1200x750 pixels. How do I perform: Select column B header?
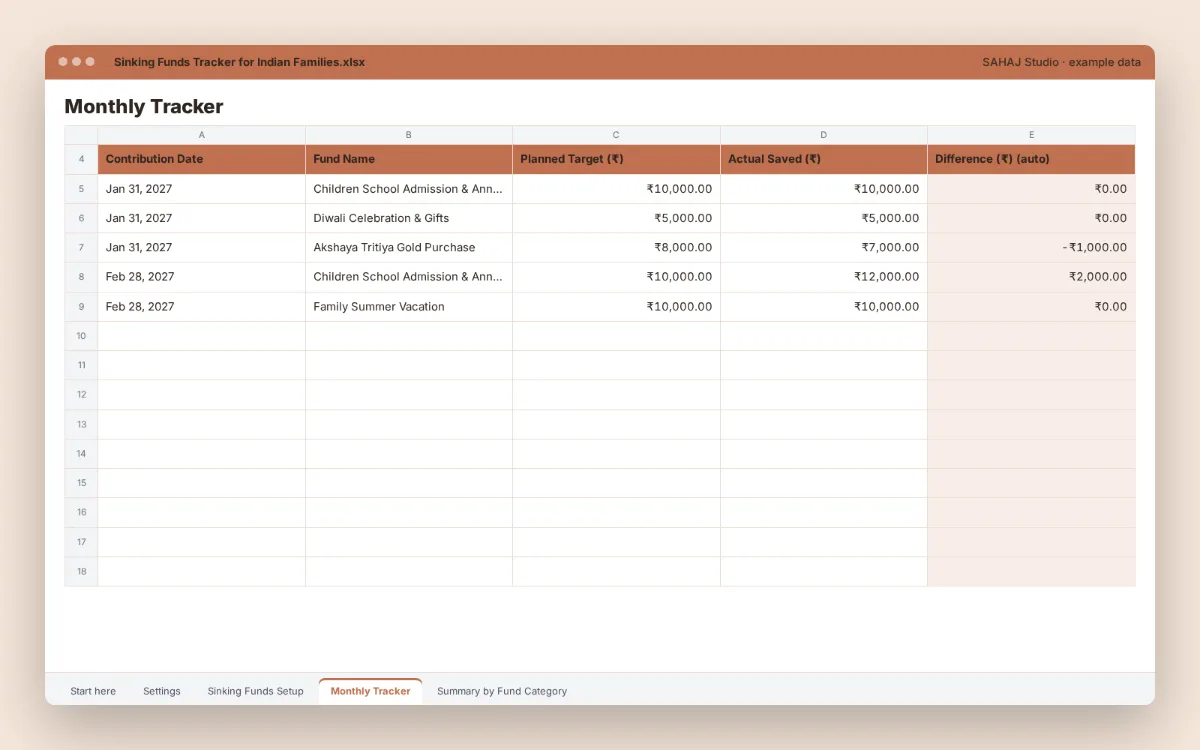[409, 134]
